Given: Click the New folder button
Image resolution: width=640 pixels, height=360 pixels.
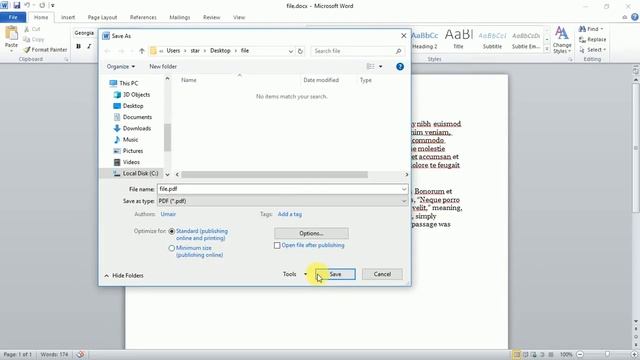Looking at the screenshot, I should (x=163, y=66).
